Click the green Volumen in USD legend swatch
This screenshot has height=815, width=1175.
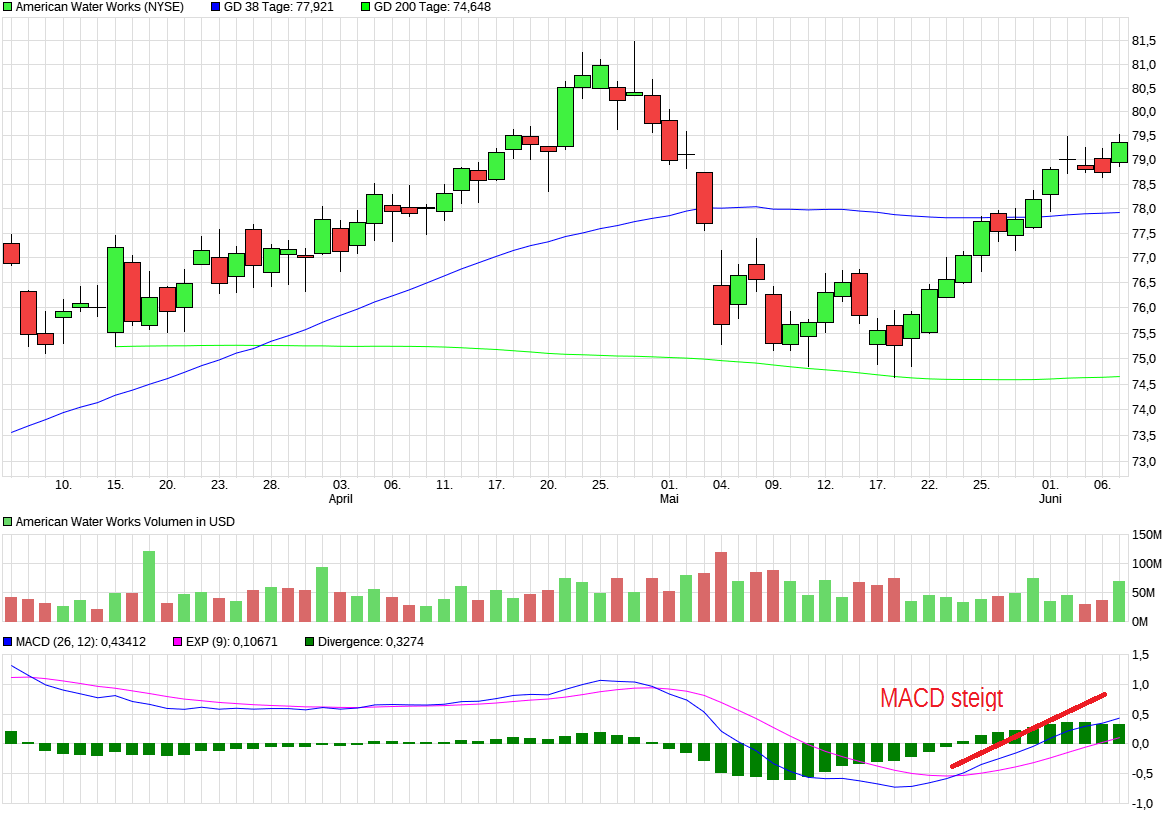click(8, 522)
